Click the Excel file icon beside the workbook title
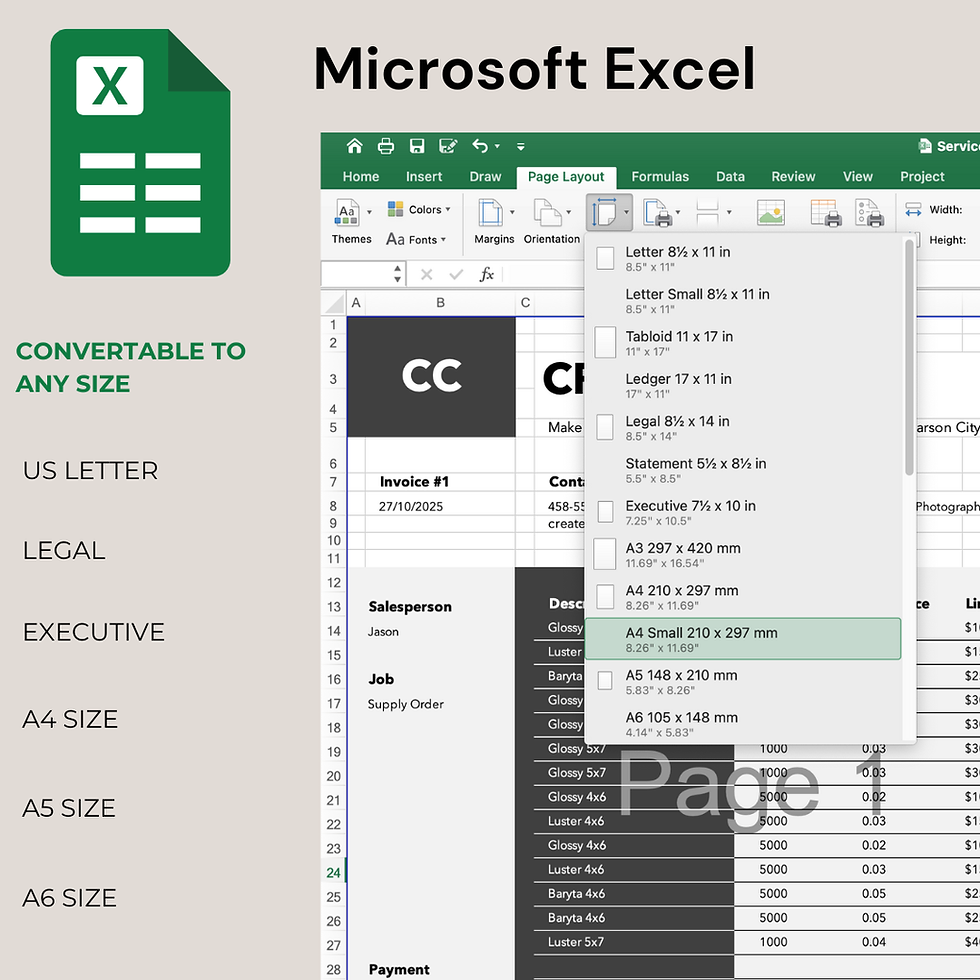Image resolution: width=980 pixels, height=980 pixels. coord(925,146)
